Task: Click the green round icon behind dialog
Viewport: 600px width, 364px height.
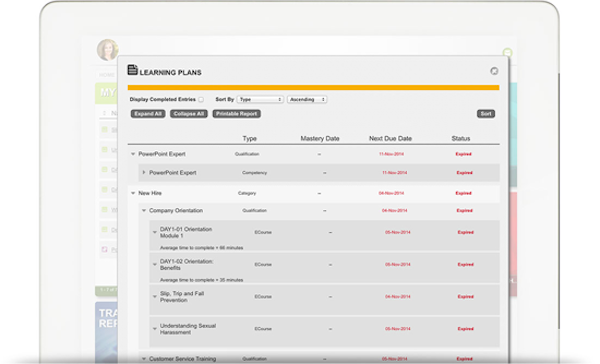Action: point(507,52)
